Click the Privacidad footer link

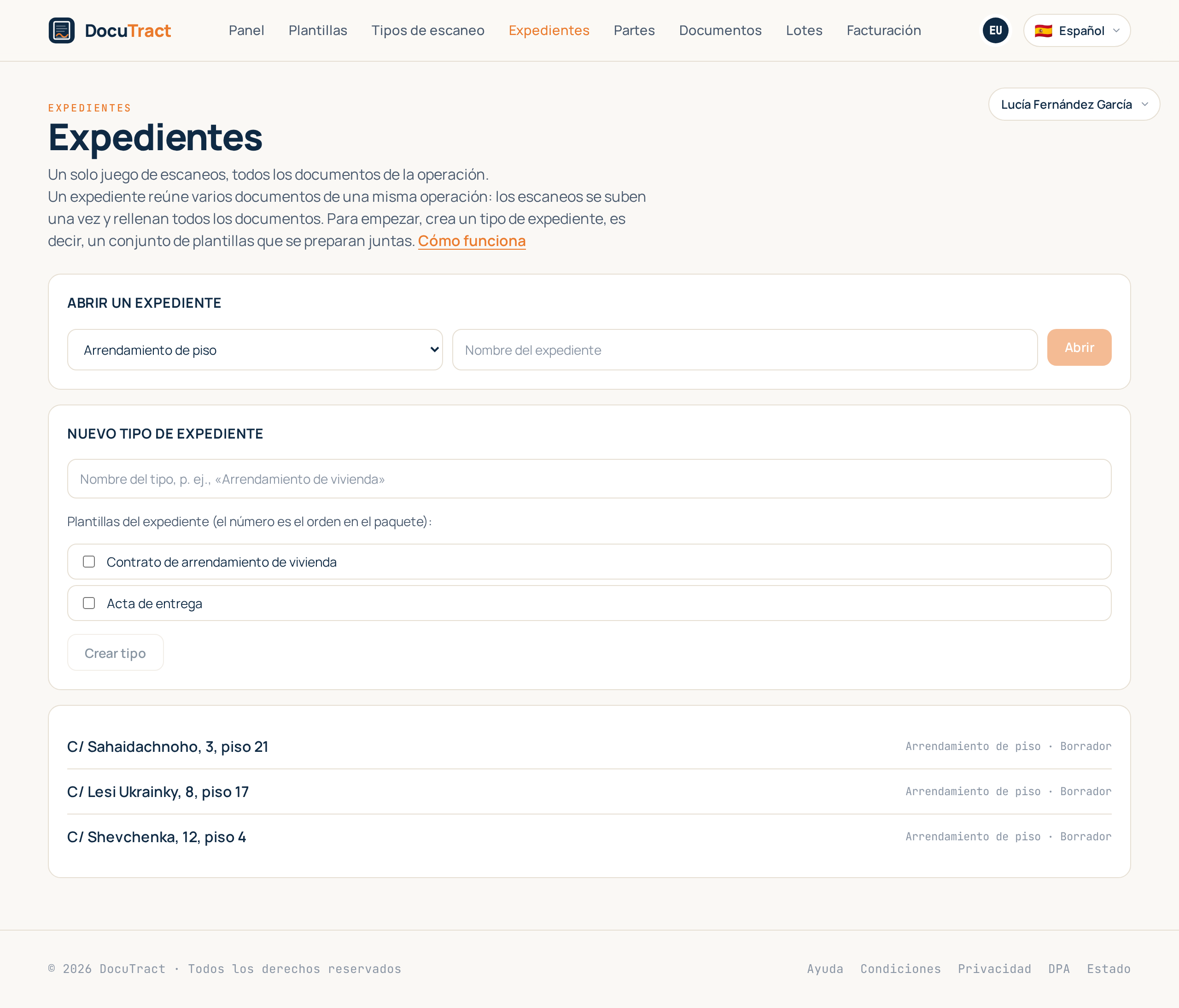click(x=994, y=969)
